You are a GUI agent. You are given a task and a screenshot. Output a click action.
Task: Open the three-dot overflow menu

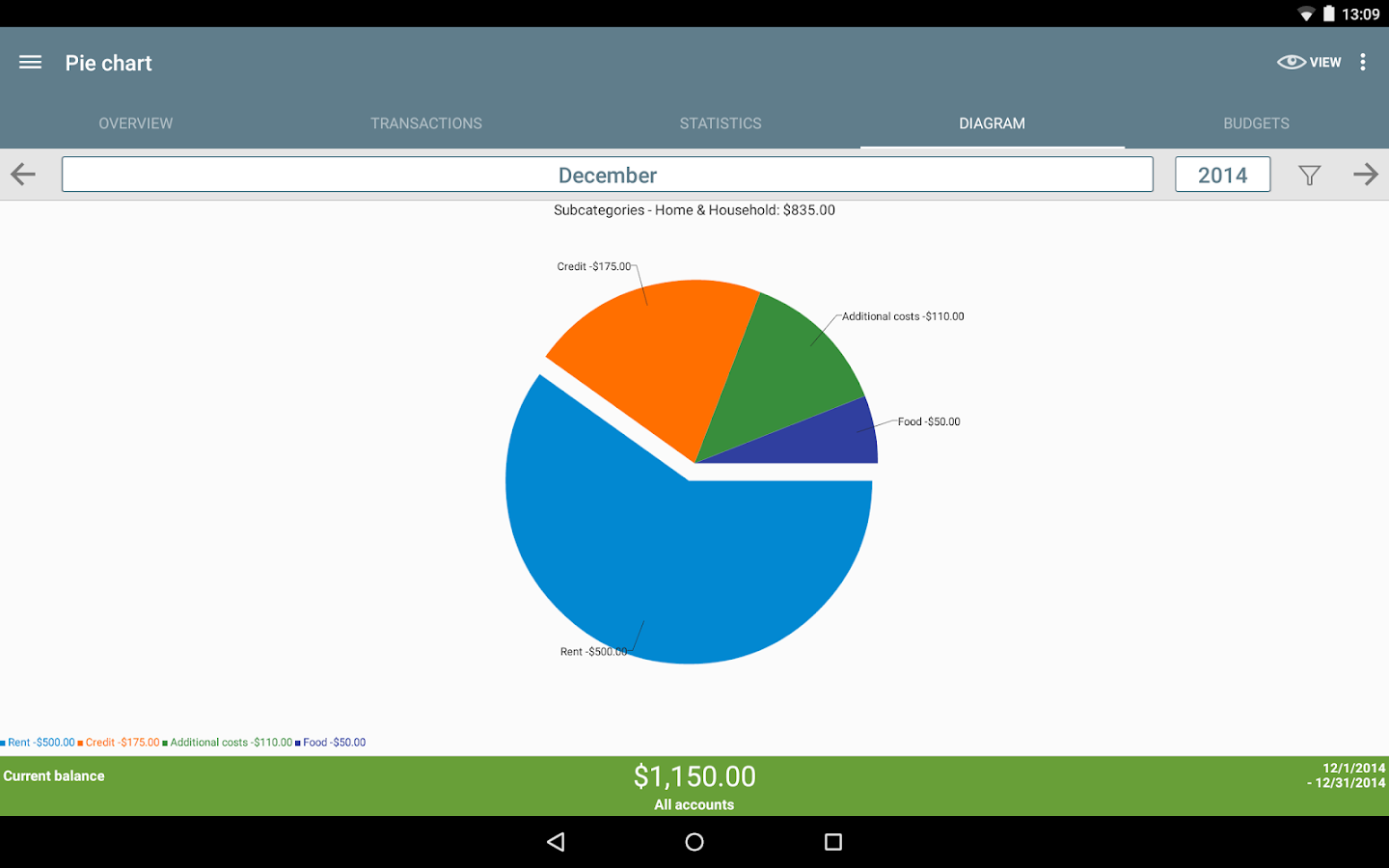click(x=1363, y=63)
